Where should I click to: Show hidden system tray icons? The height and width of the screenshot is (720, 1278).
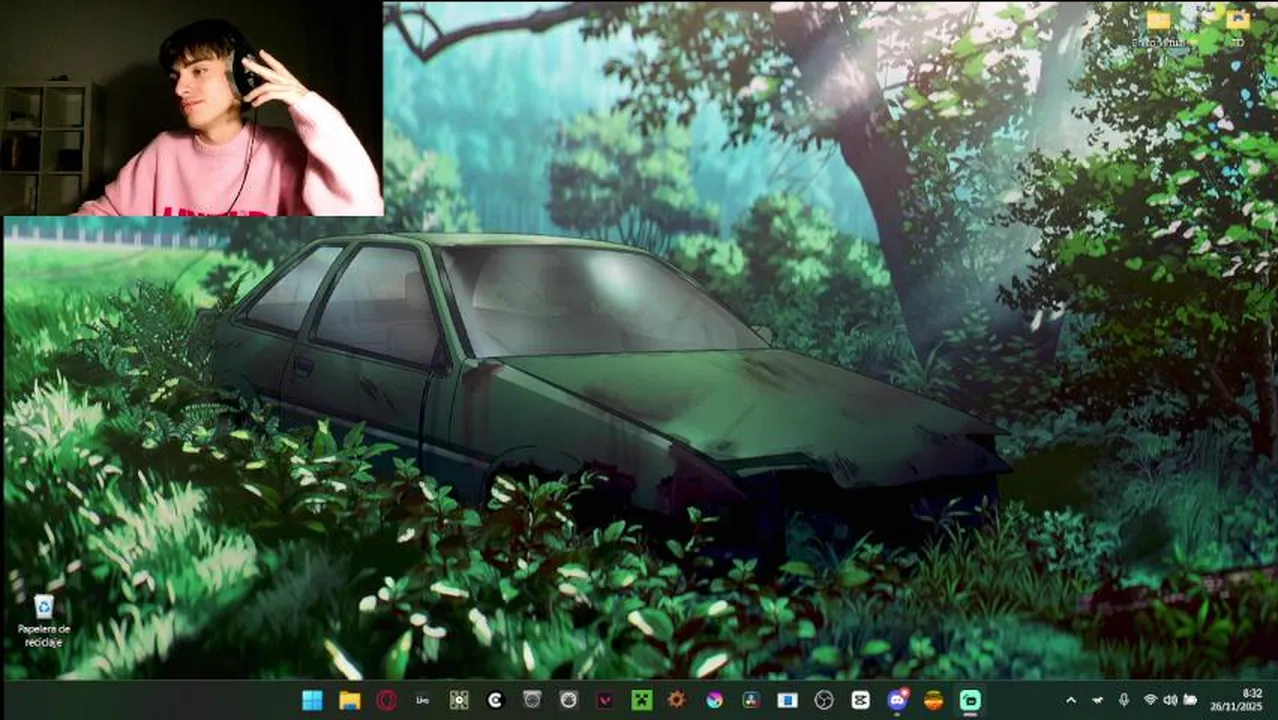point(1071,700)
